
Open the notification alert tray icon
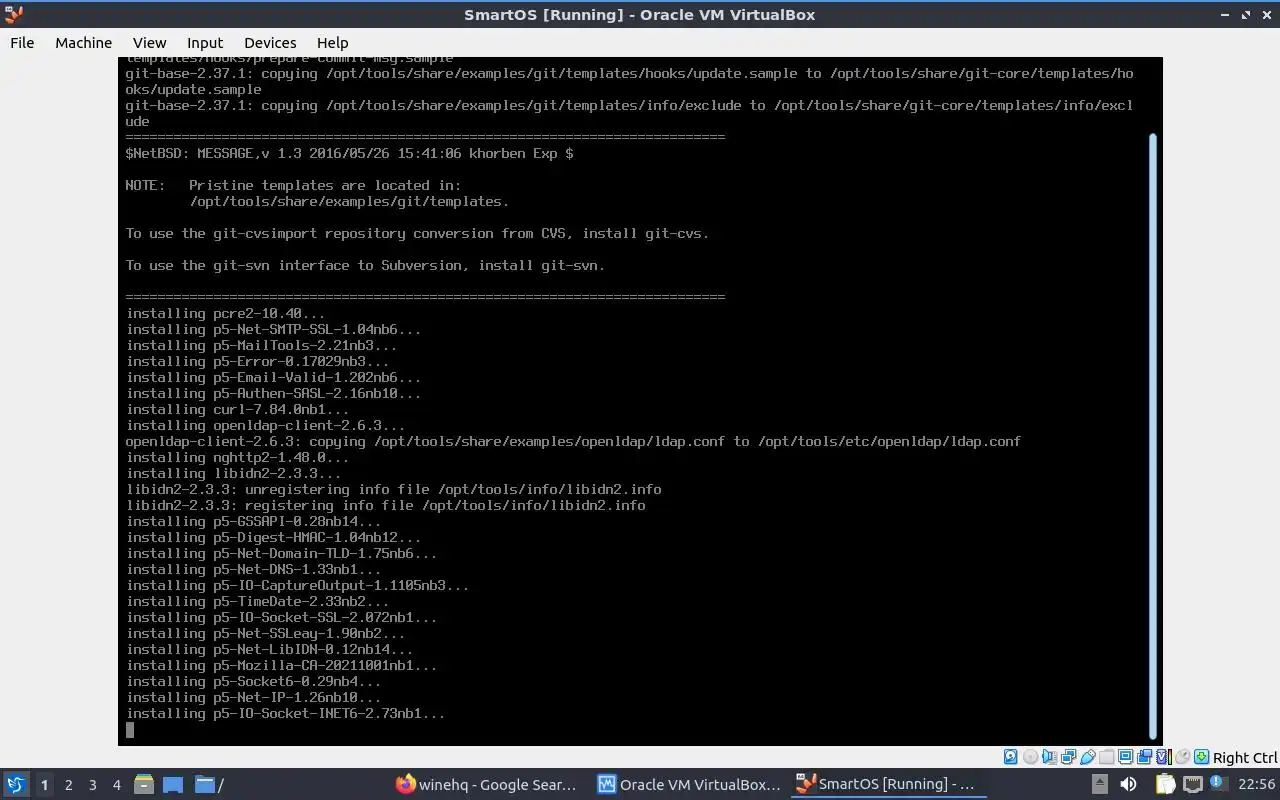point(1219,782)
